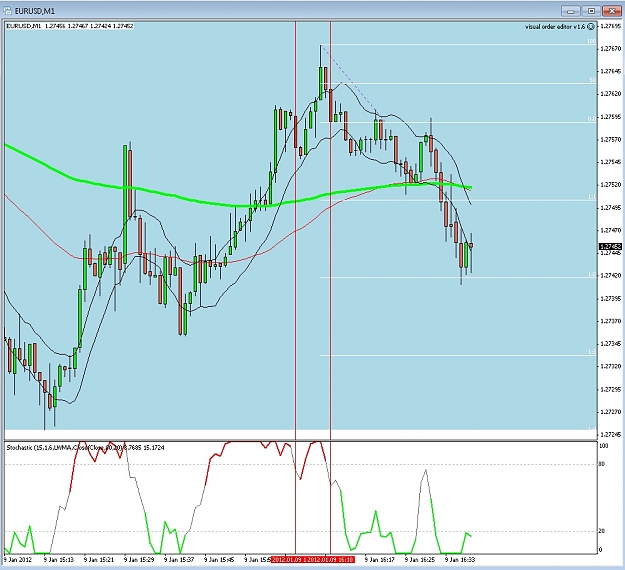The width and height of the screenshot is (625, 570).
Task: Click the 1.27420 price label on price axis
Action: tap(610, 275)
